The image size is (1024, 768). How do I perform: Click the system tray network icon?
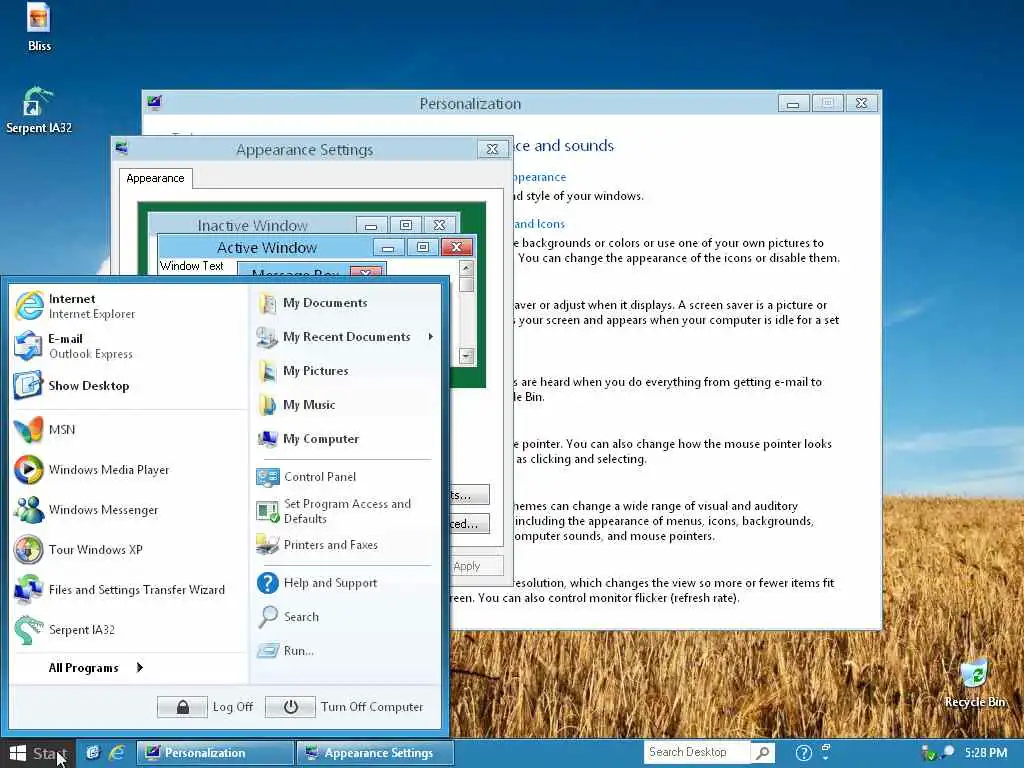point(929,753)
